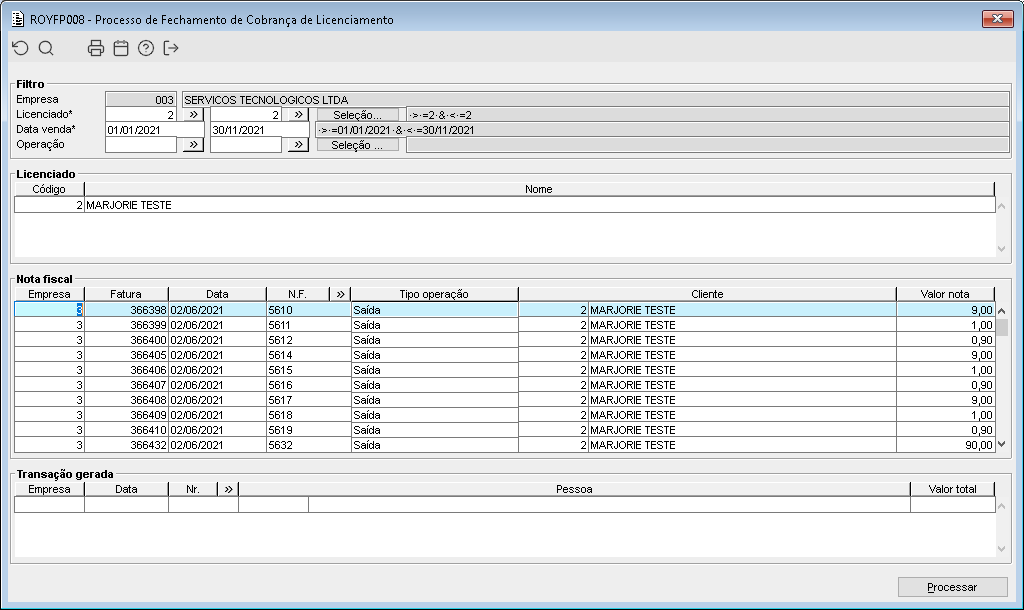
Task: Click the exit arrow toolbar icon
Action: 170,48
